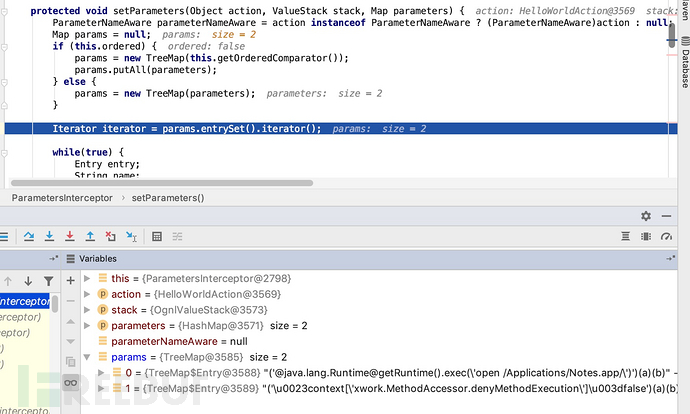Filter frames with the funnel icon
690x414 pixels.
tap(48, 281)
